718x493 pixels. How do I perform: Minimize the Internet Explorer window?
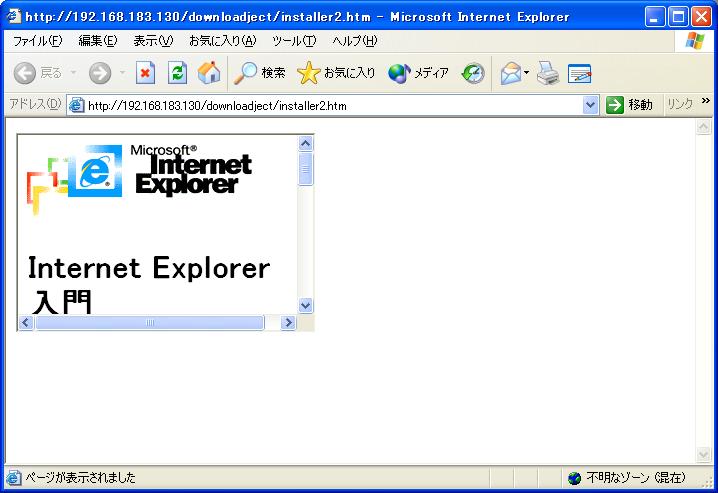tap(655, 17)
